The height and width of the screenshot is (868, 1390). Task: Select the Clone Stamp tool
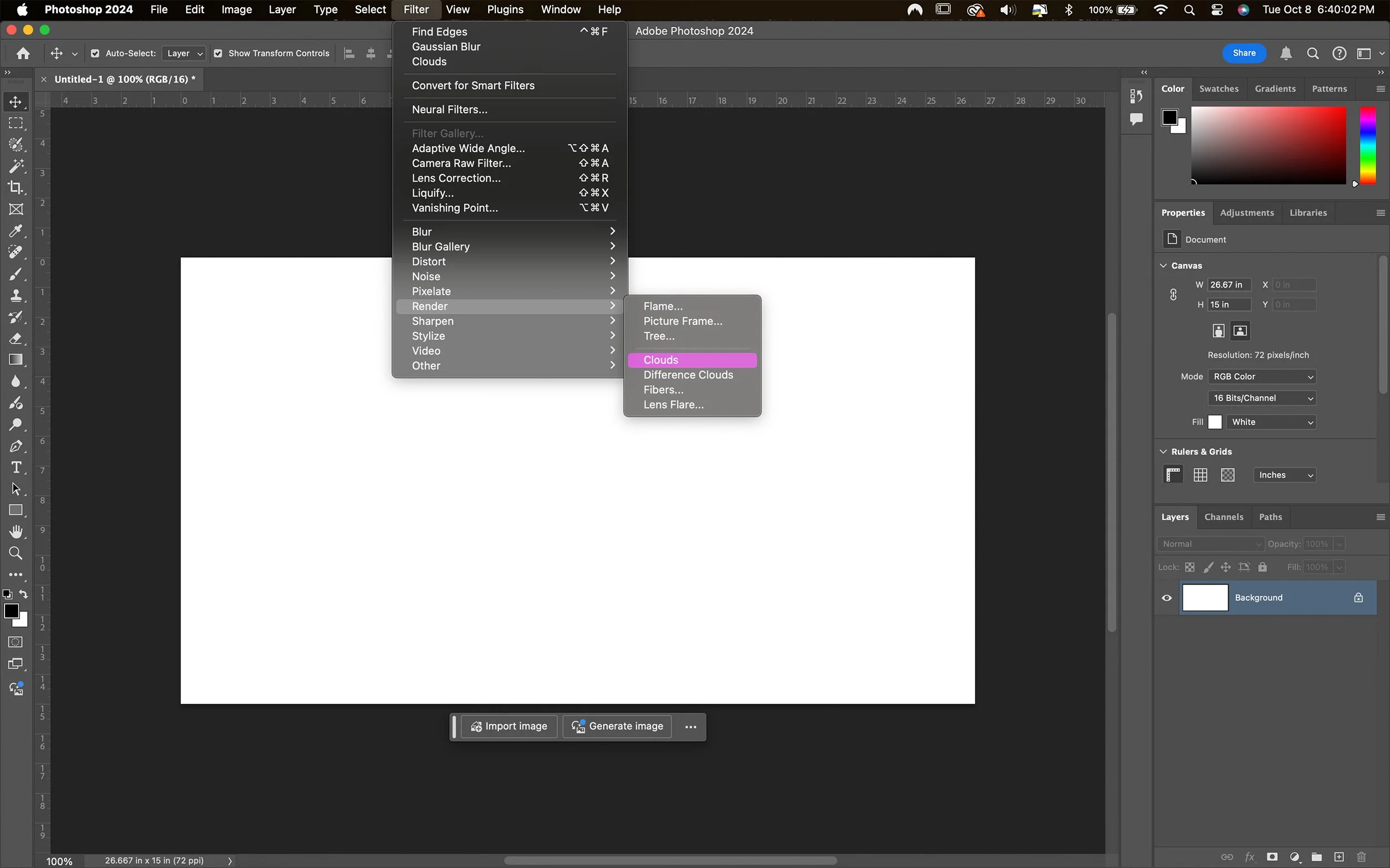tap(16, 296)
